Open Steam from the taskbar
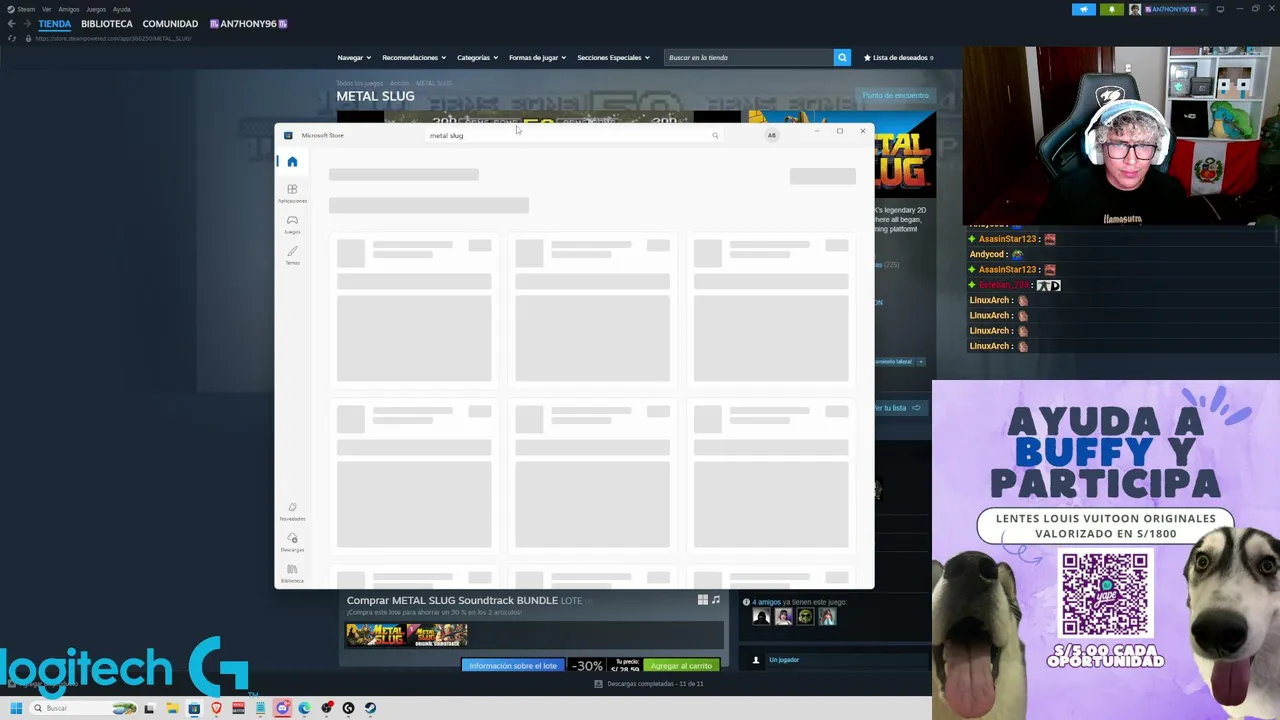 click(370, 708)
